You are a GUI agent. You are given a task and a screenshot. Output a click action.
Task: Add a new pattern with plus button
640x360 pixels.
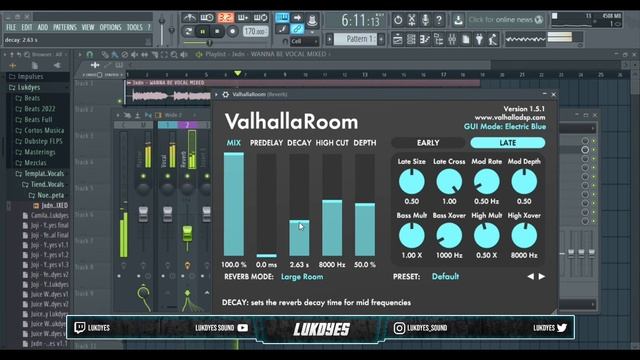(381, 39)
